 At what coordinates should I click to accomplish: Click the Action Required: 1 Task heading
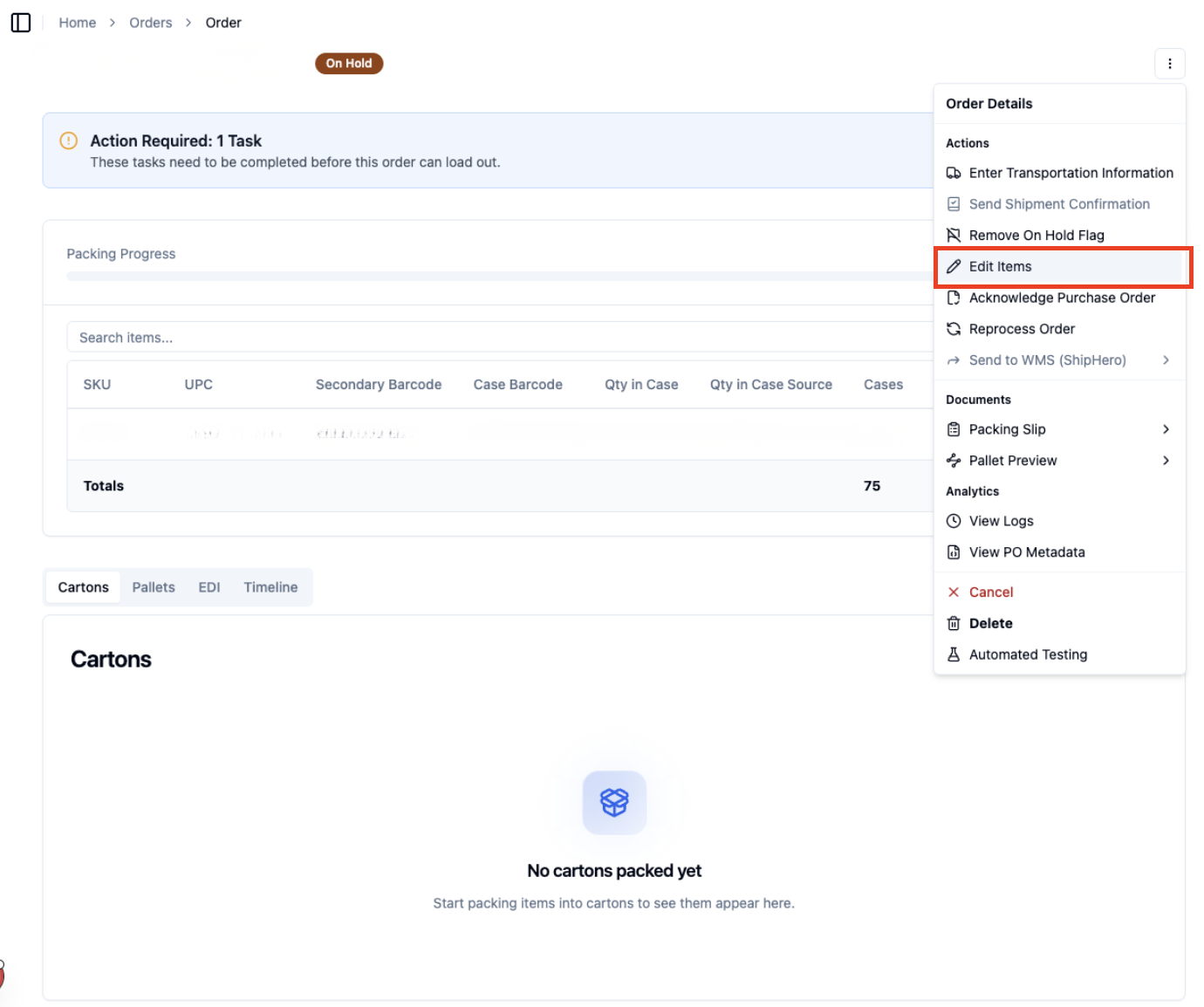[x=176, y=140]
